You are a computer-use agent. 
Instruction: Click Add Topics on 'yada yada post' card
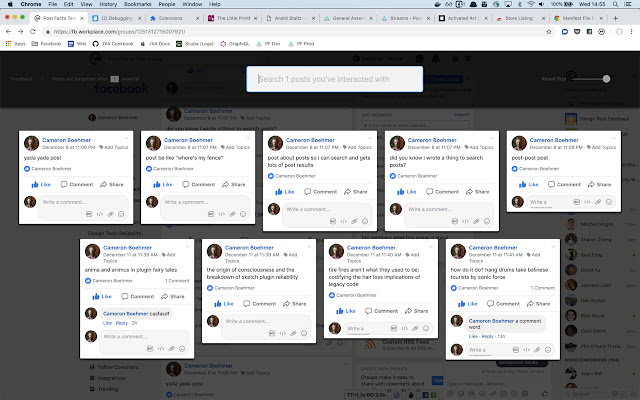tap(113, 147)
